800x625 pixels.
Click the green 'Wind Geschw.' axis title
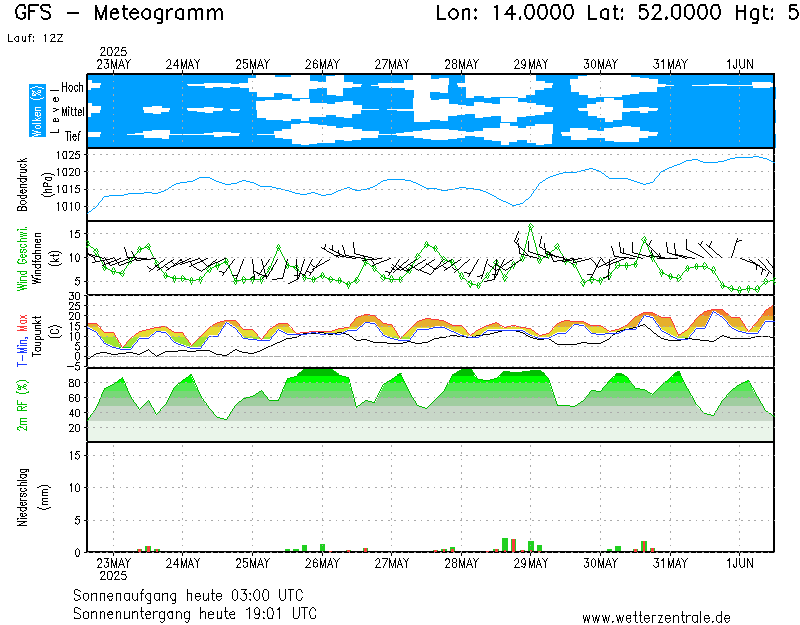pyautogui.click(x=22, y=259)
